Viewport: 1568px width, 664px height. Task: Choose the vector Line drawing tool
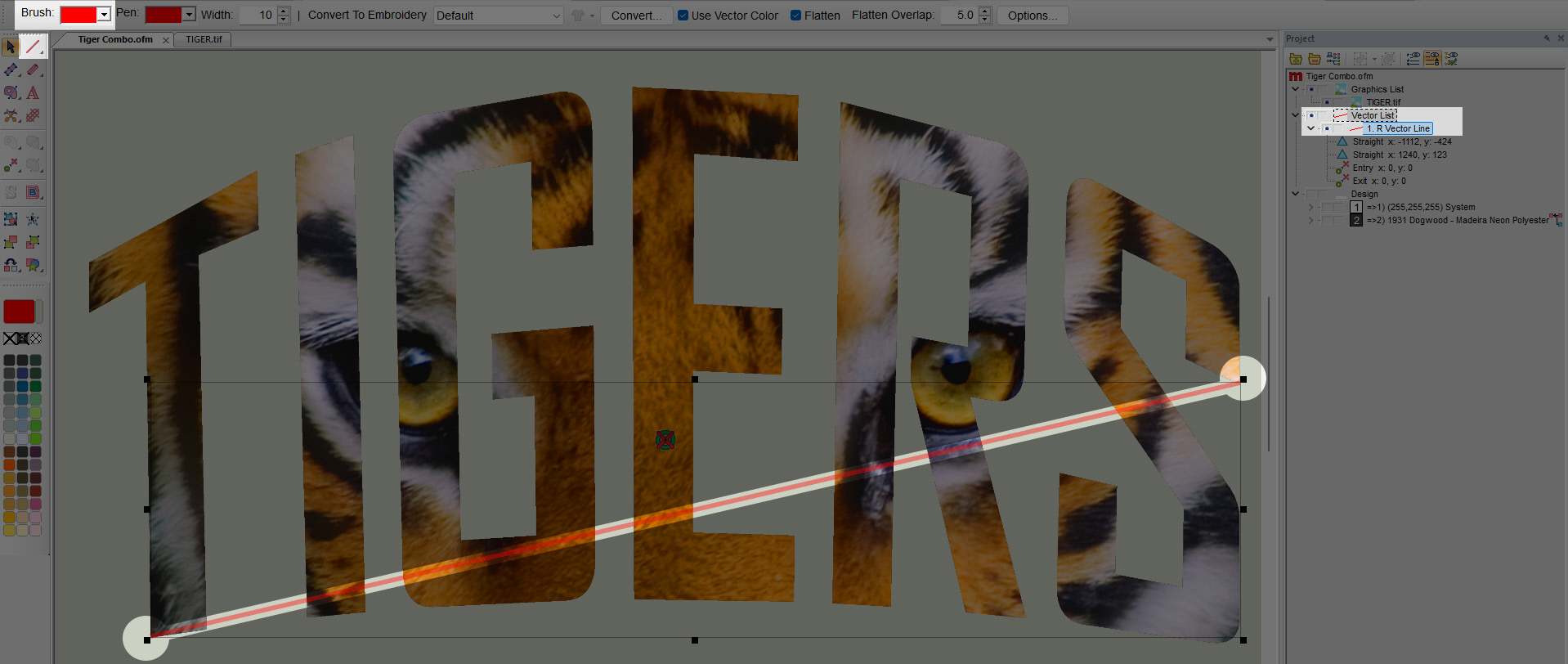pos(33,47)
